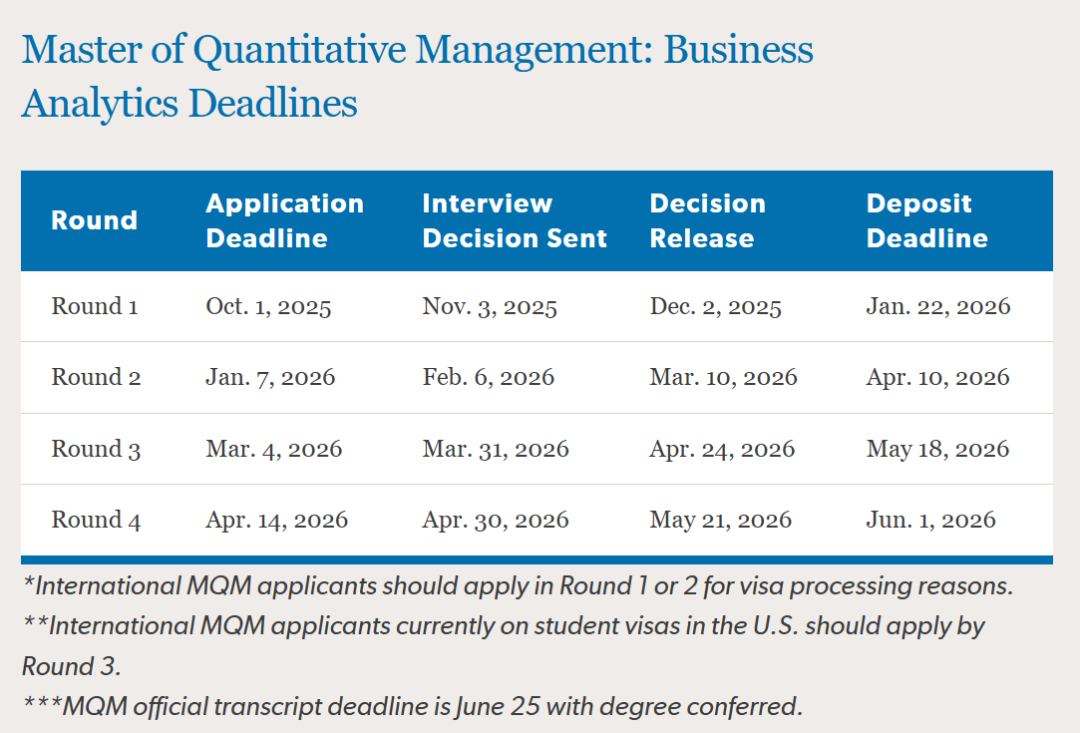Click the May 18, 2026 deposit deadline
The image size is (1080, 733).
(x=938, y=449)
